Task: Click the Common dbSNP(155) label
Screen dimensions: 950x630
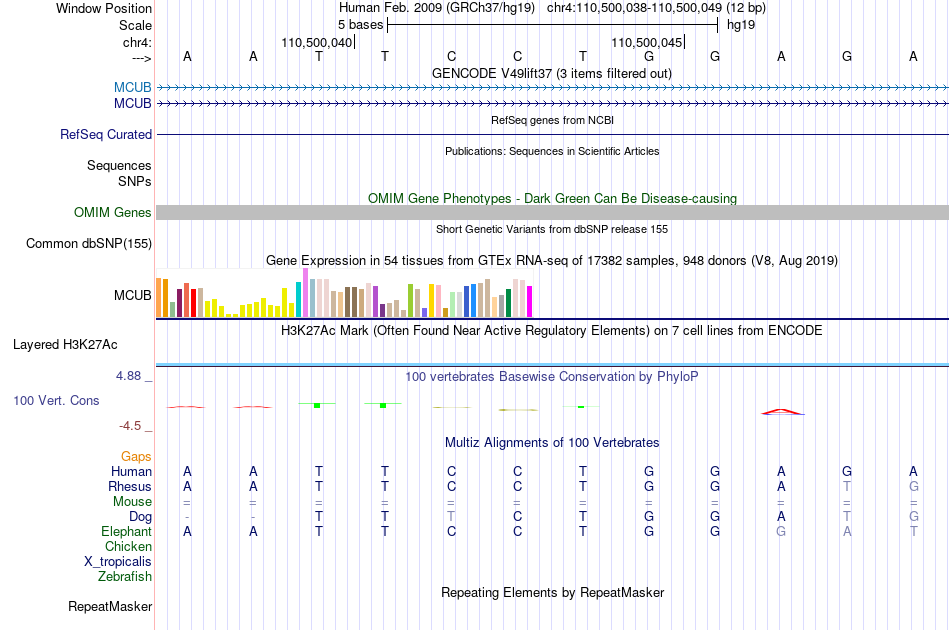Action: click(x=89, y=244)
